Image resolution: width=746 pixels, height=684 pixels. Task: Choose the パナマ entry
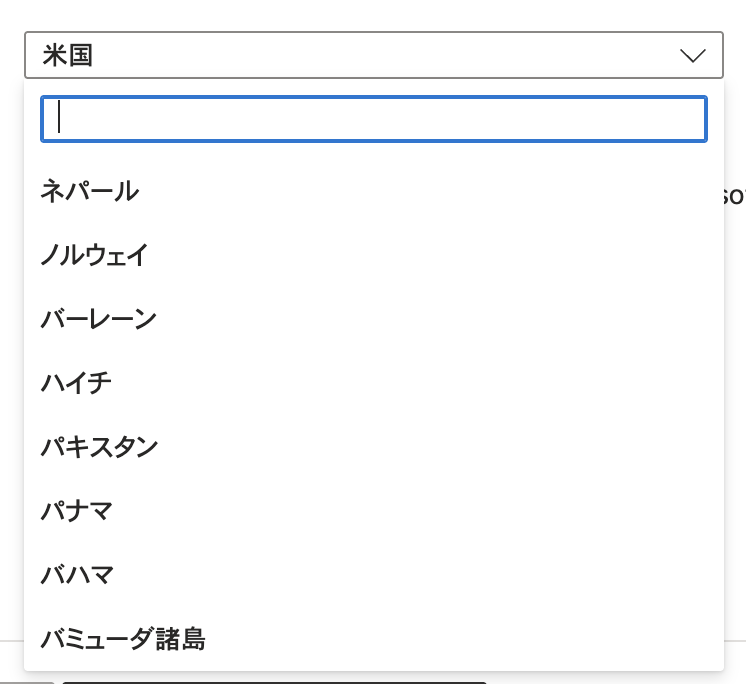point(76,511)
